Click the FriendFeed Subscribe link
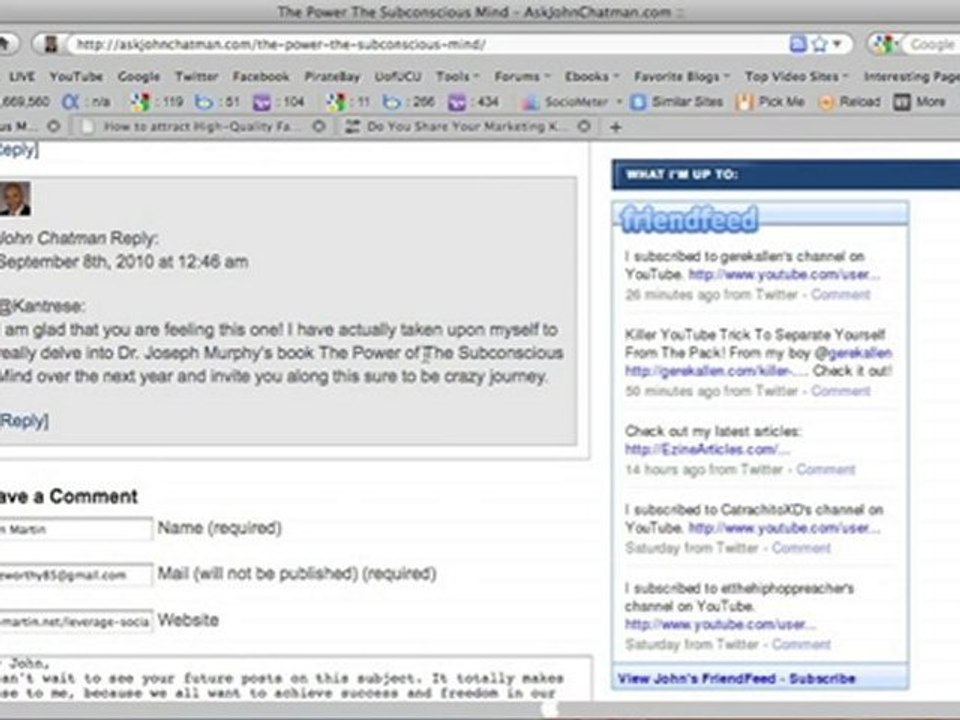This screenshot has height=720, width=960. [822, 678]
